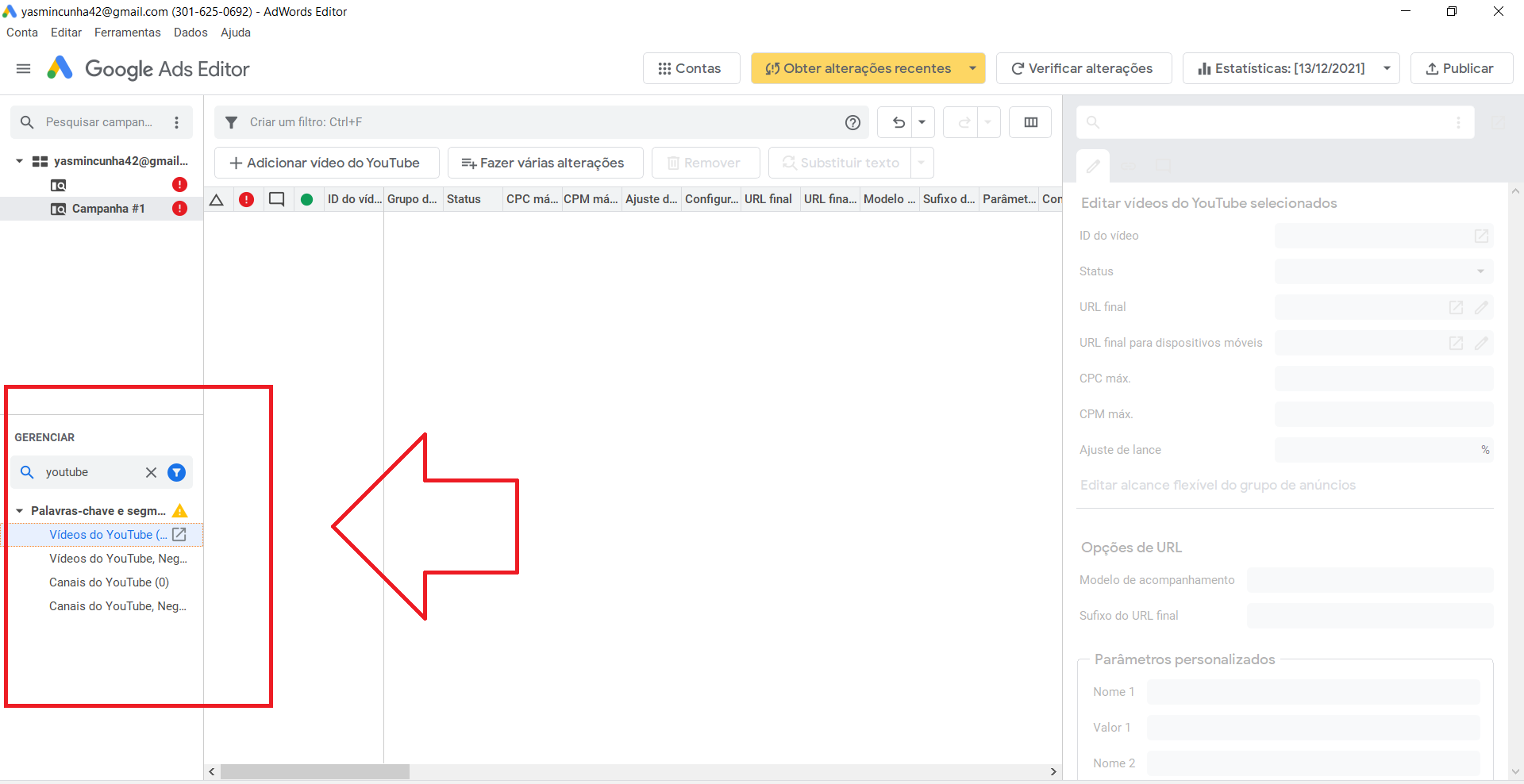Click the Publicar button

1460,68
